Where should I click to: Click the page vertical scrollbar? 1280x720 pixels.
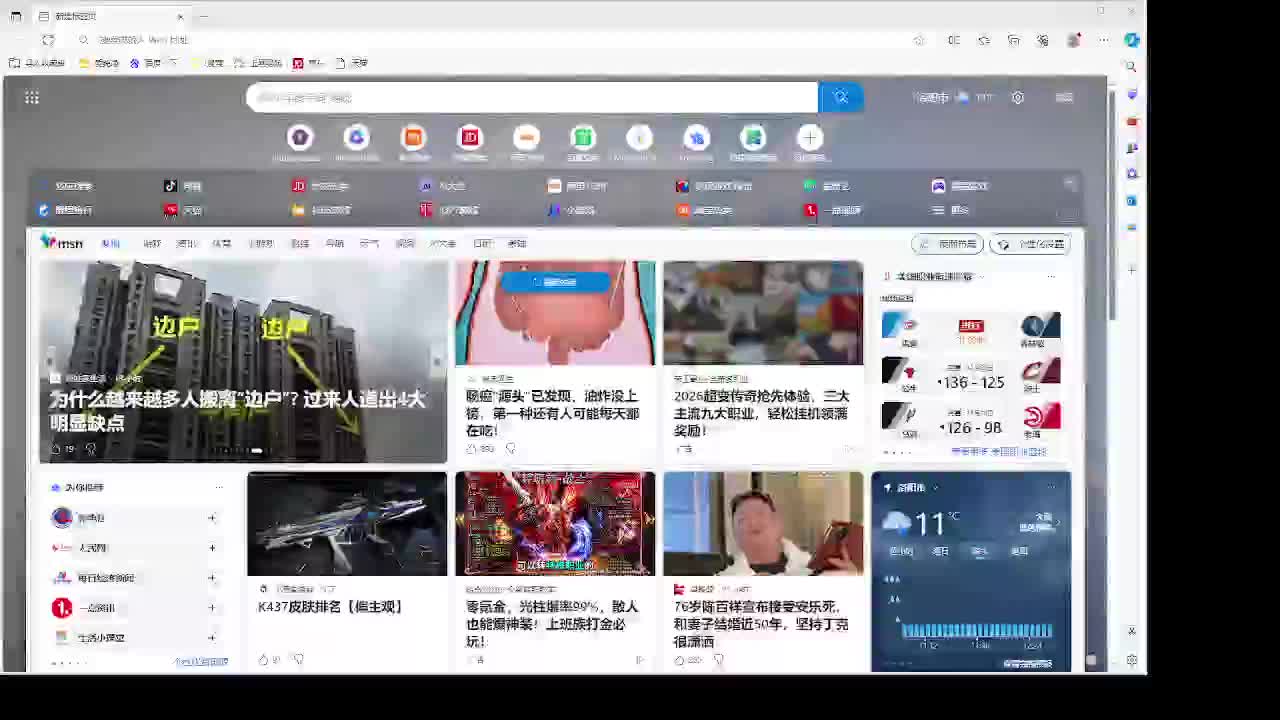1112,200
